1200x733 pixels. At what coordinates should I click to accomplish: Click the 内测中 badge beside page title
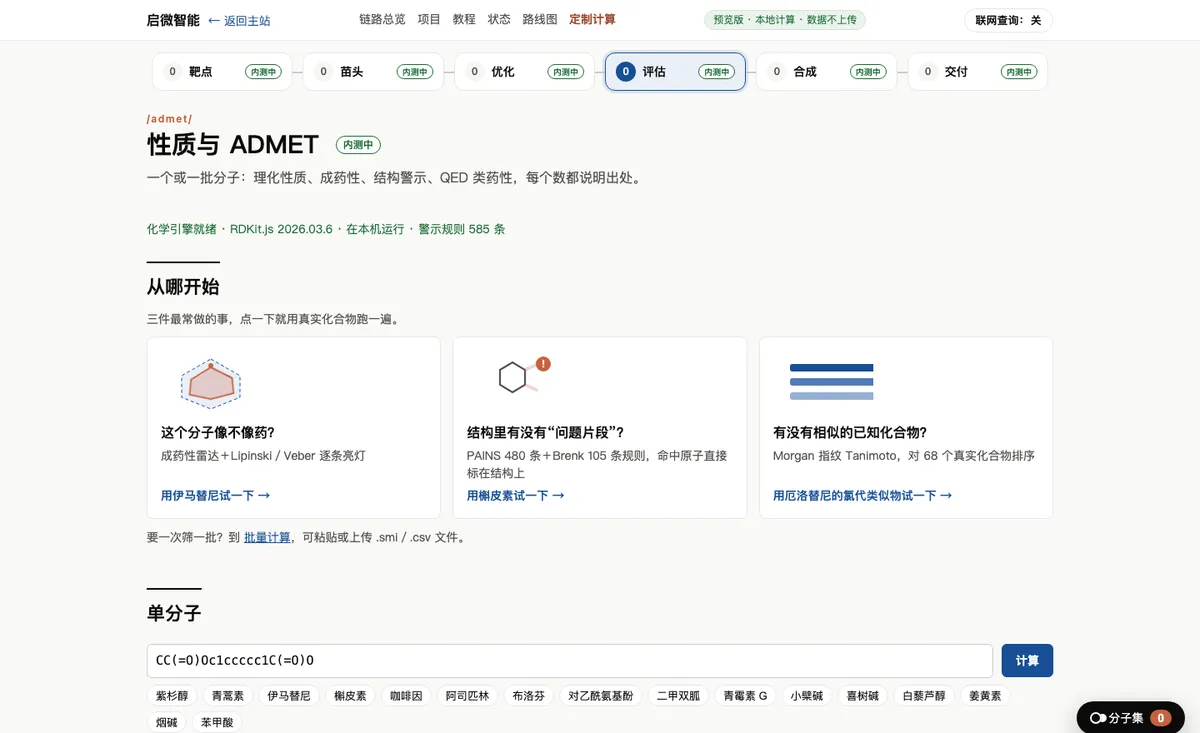click(x=358, y=145)
